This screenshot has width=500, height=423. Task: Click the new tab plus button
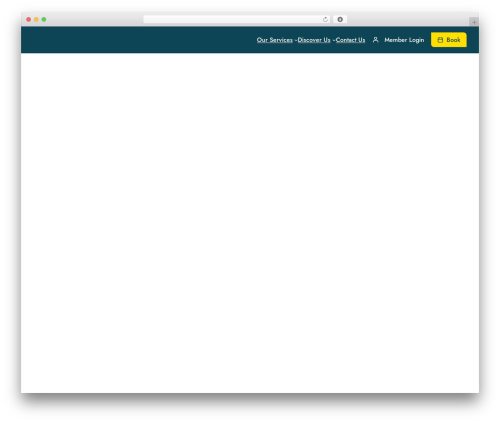474,22
